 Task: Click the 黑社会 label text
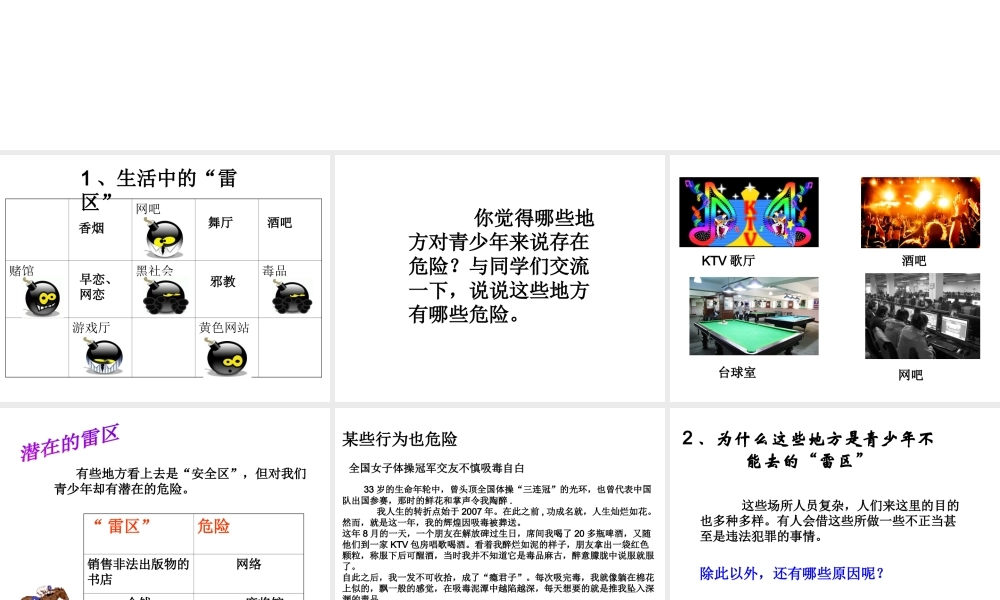(154, 270)
